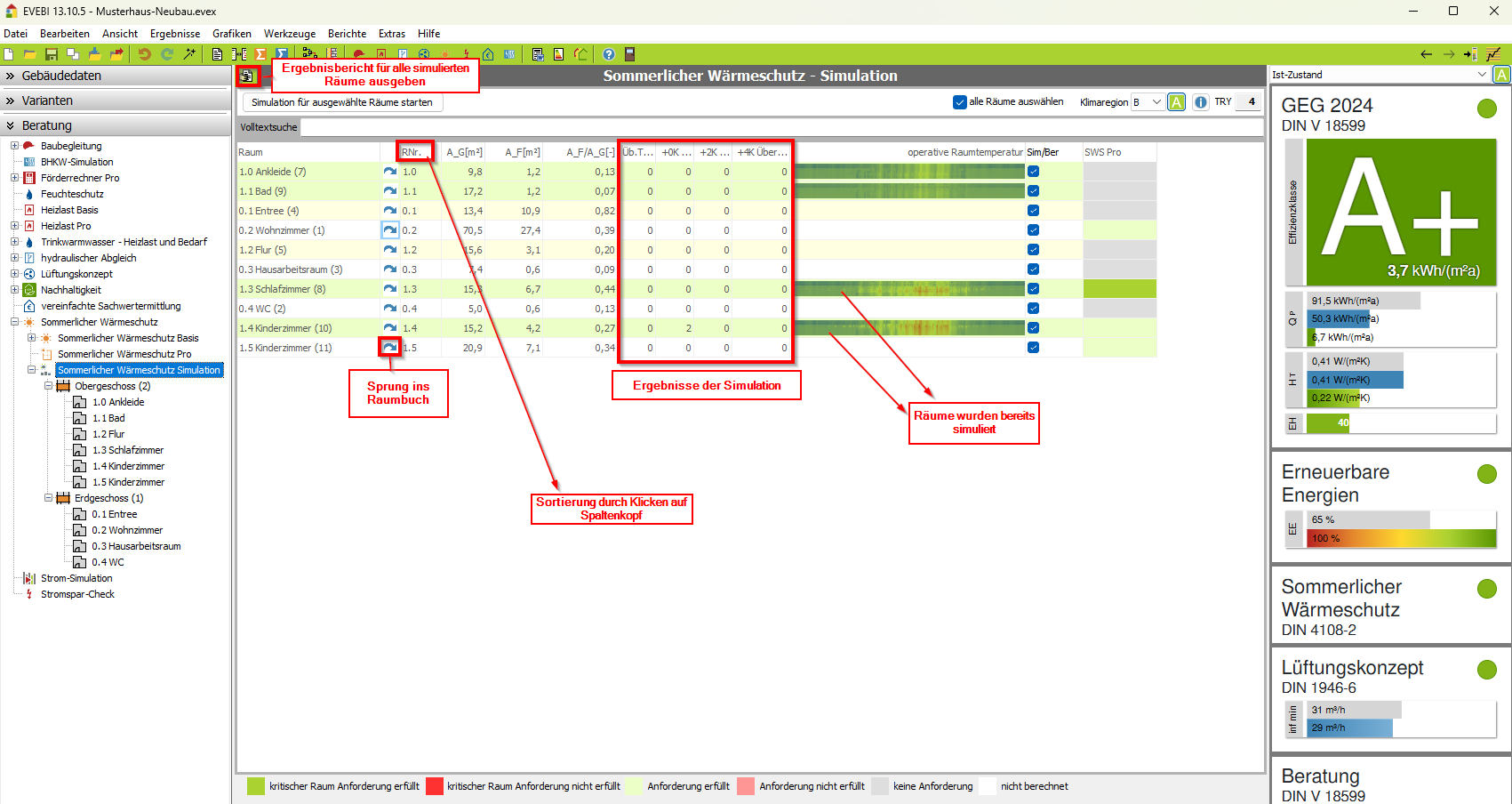
Task: Click the save (floppy disk) toolbar icon
Action: point(51,54)
